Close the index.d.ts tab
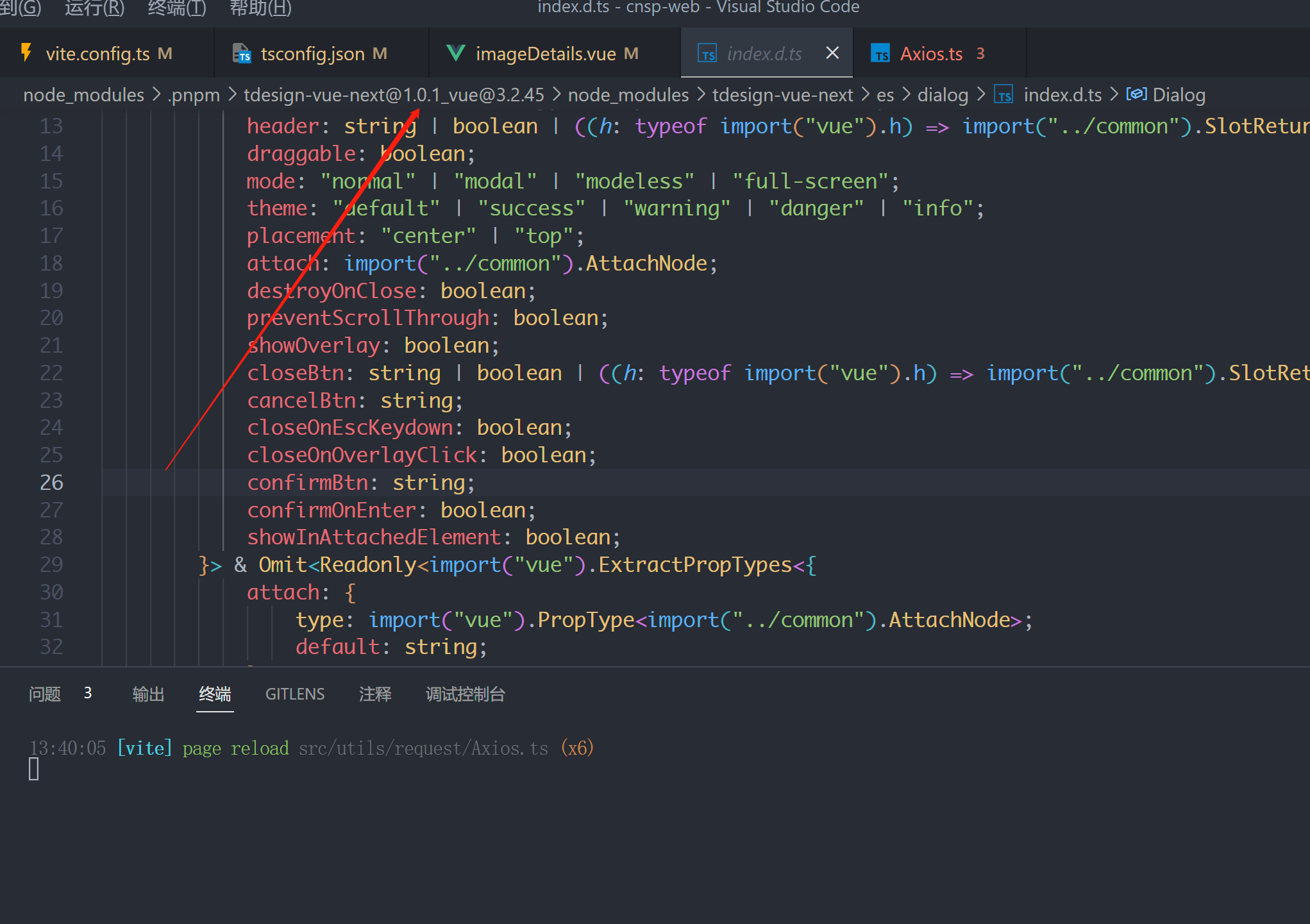1310x924 pixels. pos(832,53)
